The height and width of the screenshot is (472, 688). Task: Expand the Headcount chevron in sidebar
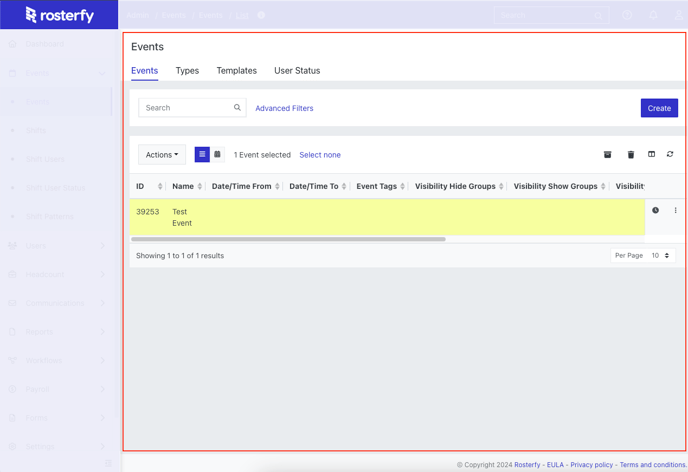click(x=103, y=275)
